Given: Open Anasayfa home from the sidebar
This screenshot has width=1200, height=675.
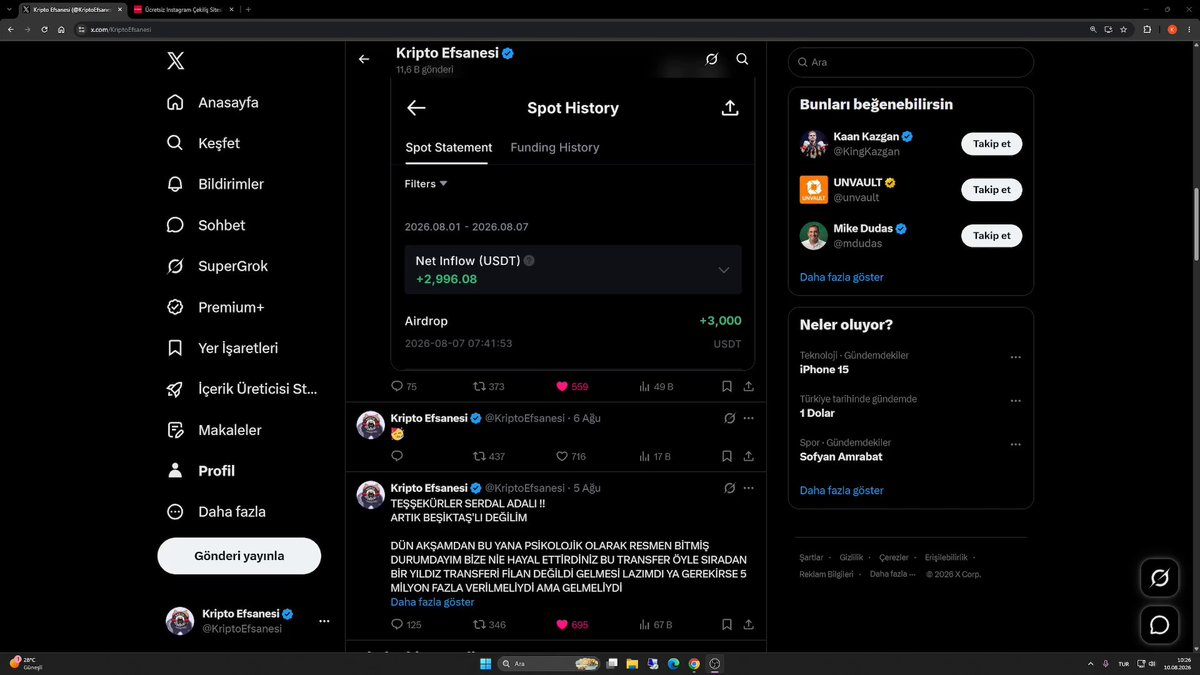Looking at the screenshot, I should pos(213,102).
